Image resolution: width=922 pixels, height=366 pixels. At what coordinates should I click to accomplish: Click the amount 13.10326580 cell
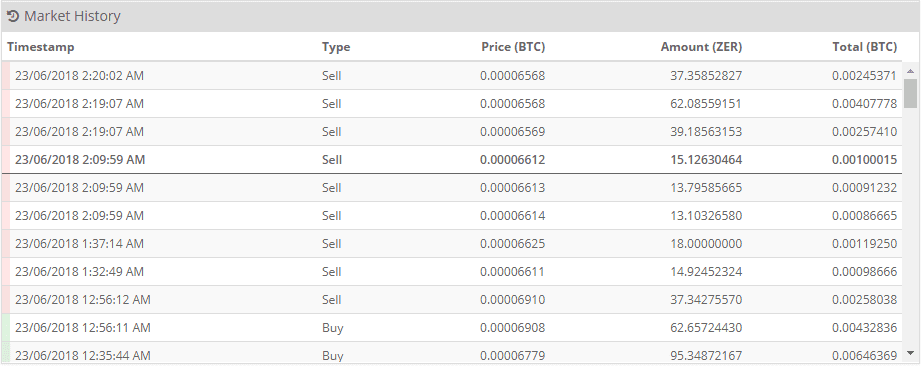point(706,216)
